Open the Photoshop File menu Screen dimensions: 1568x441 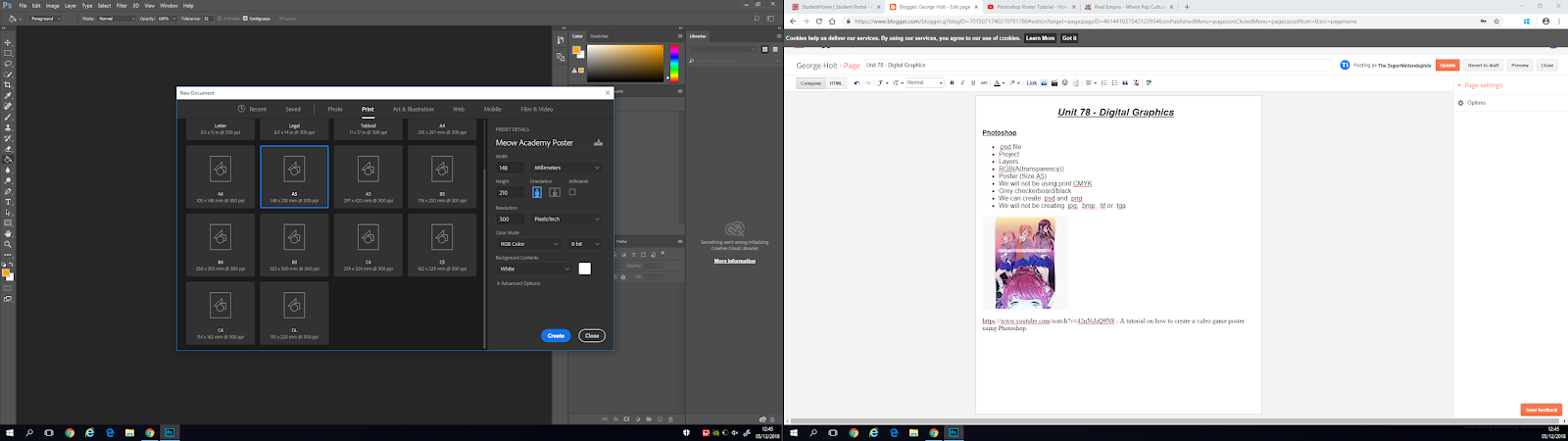click(x=23, y=6)
